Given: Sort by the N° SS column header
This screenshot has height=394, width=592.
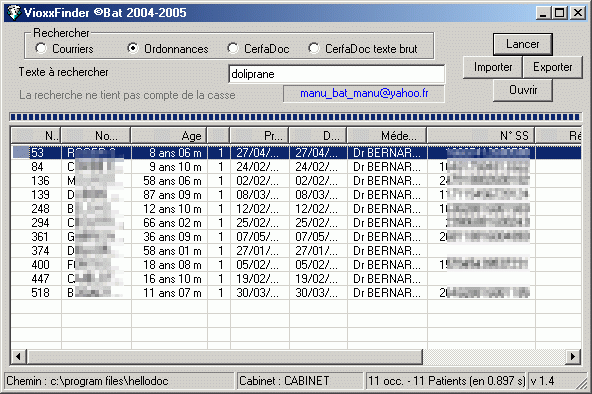Looking at the screenshot, I should 481,135.
